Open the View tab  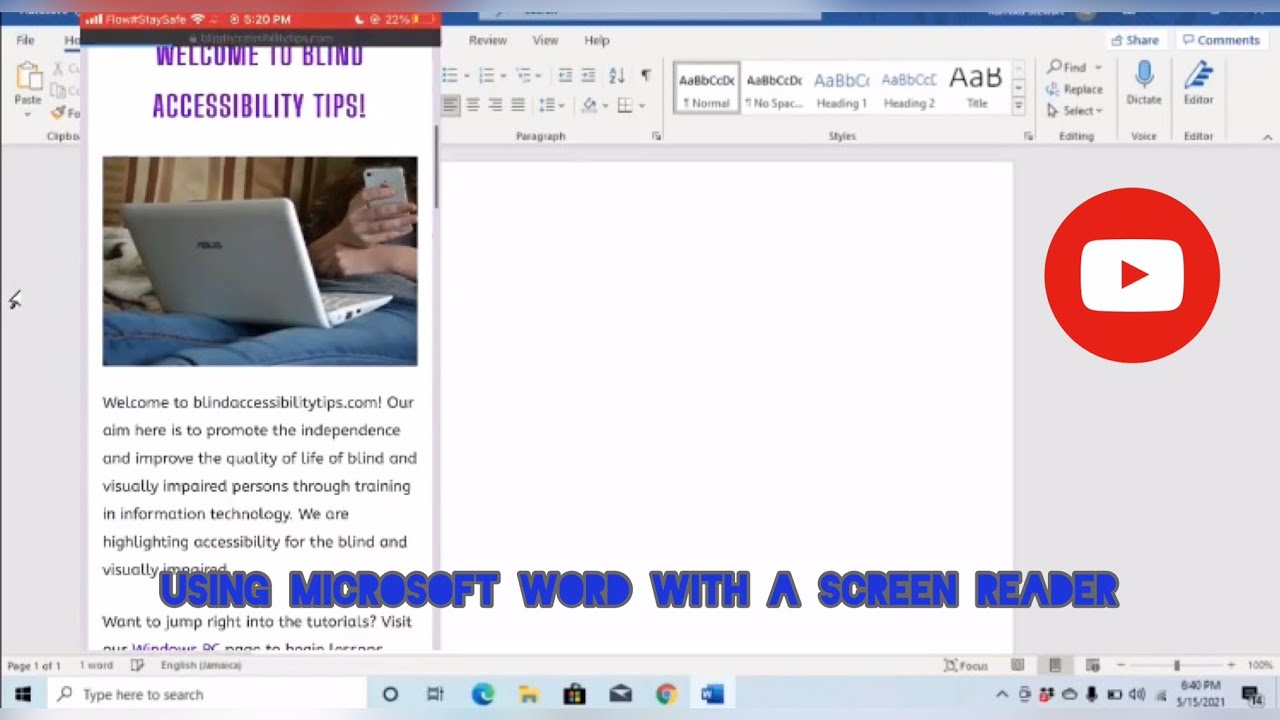545,40
